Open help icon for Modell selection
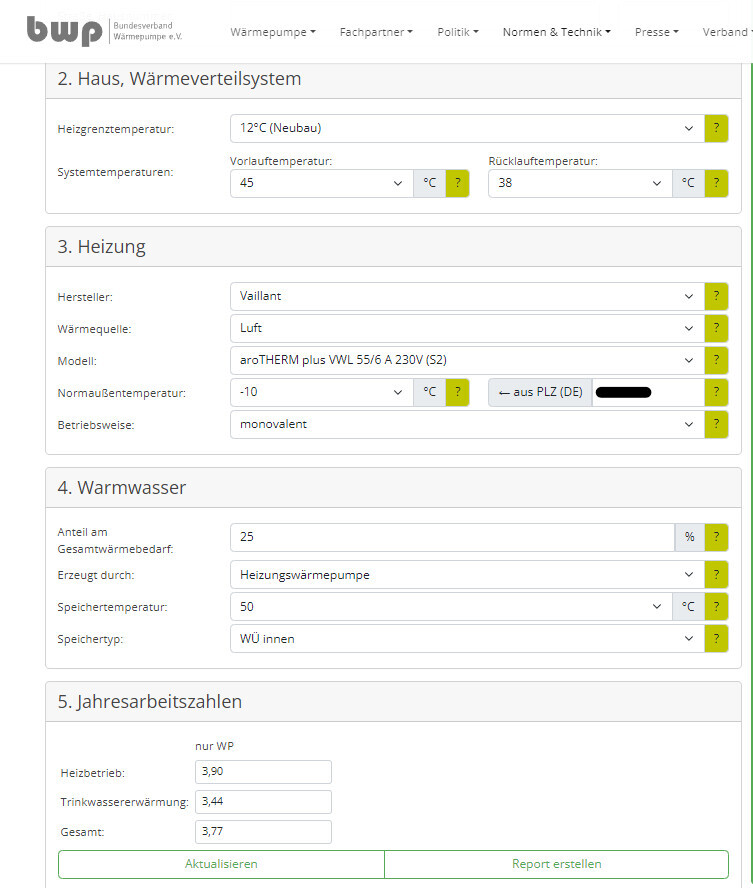 pos(716,360)
